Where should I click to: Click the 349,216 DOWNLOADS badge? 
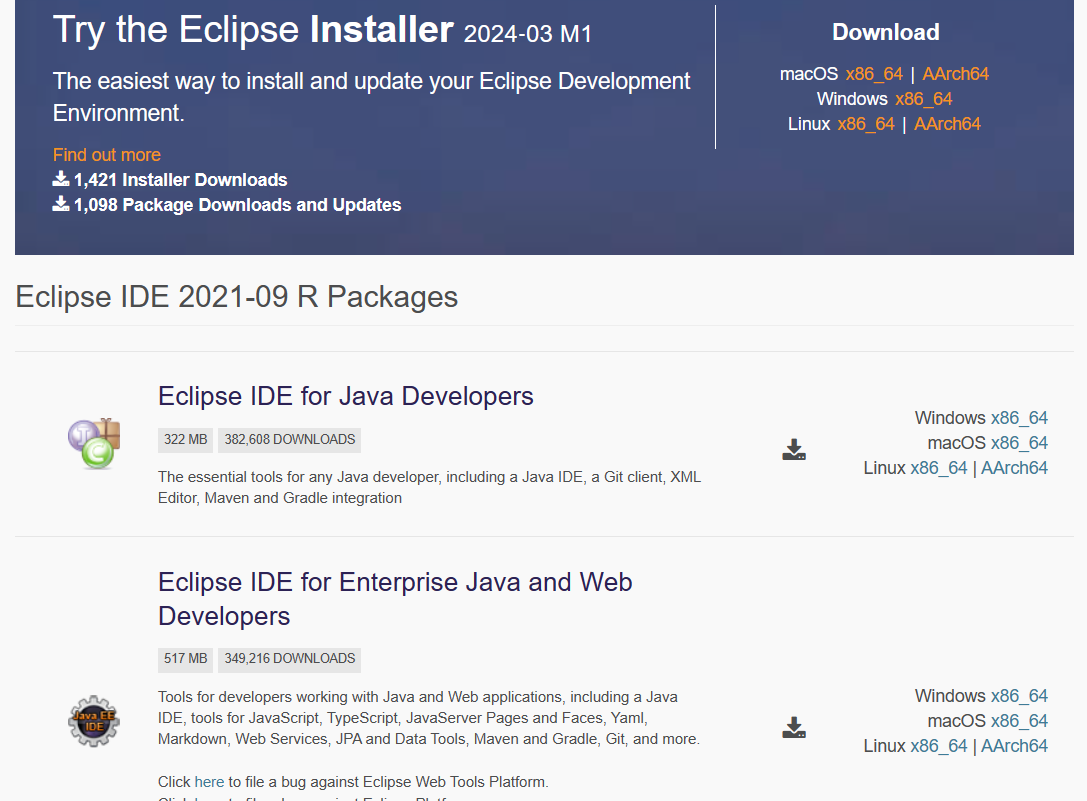click(290, 659)
